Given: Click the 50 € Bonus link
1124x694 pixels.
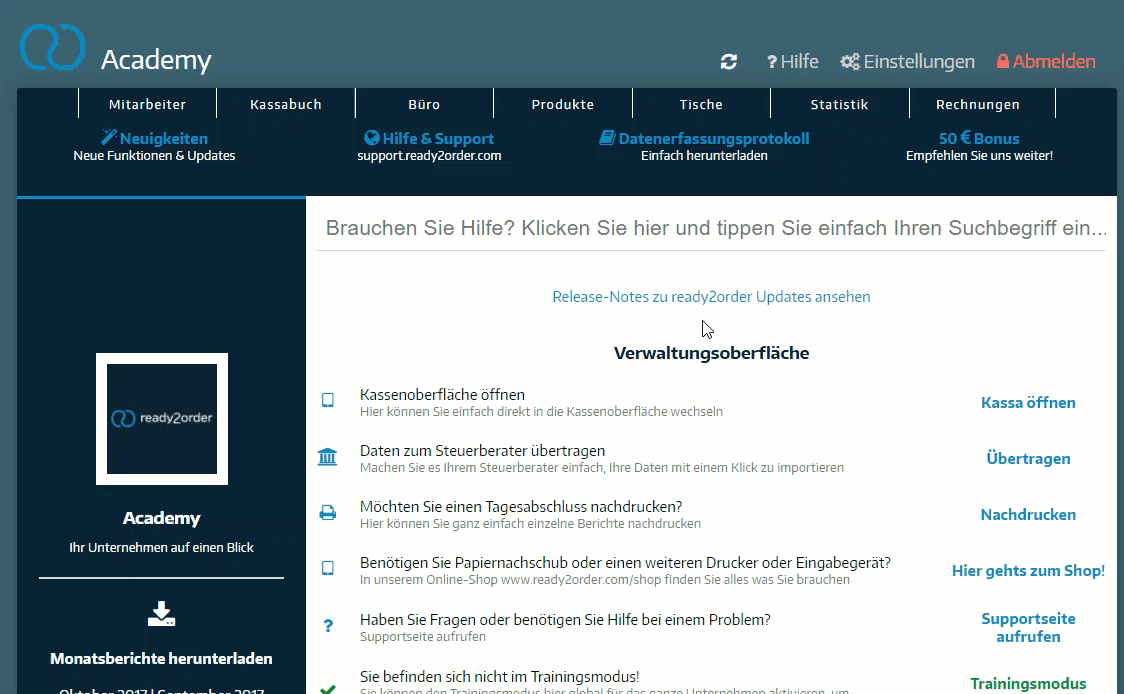Looking at the screenshot, I should tap(979, 138).
